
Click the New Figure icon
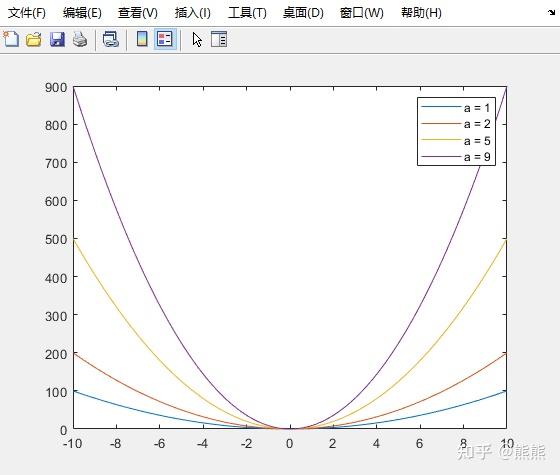point(11,39)
